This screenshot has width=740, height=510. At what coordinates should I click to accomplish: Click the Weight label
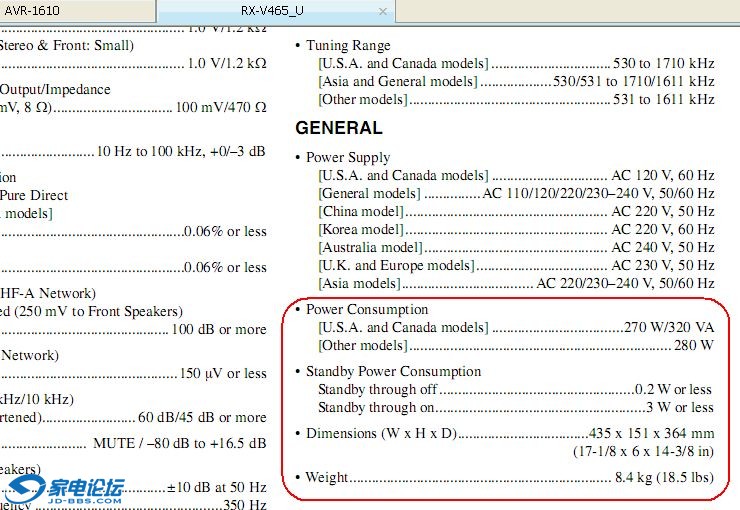tap(327, 477)
